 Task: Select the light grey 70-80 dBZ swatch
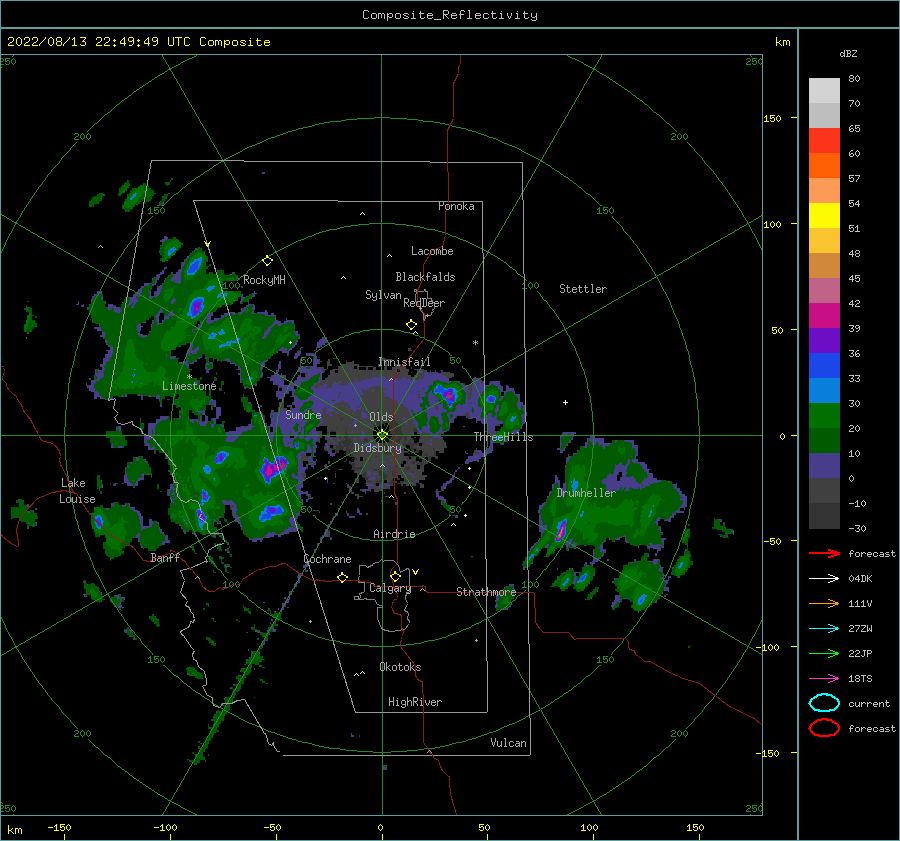824,91
